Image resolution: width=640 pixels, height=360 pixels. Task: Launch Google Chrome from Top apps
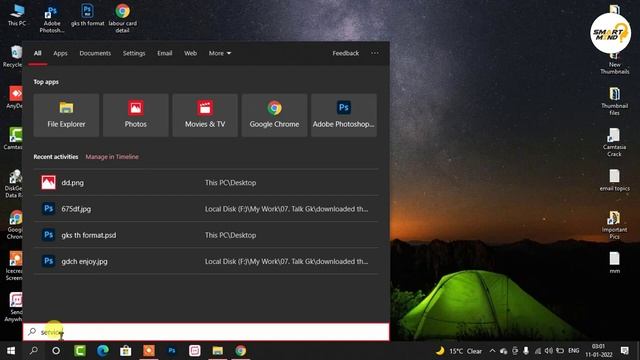(x=274, y=115)
